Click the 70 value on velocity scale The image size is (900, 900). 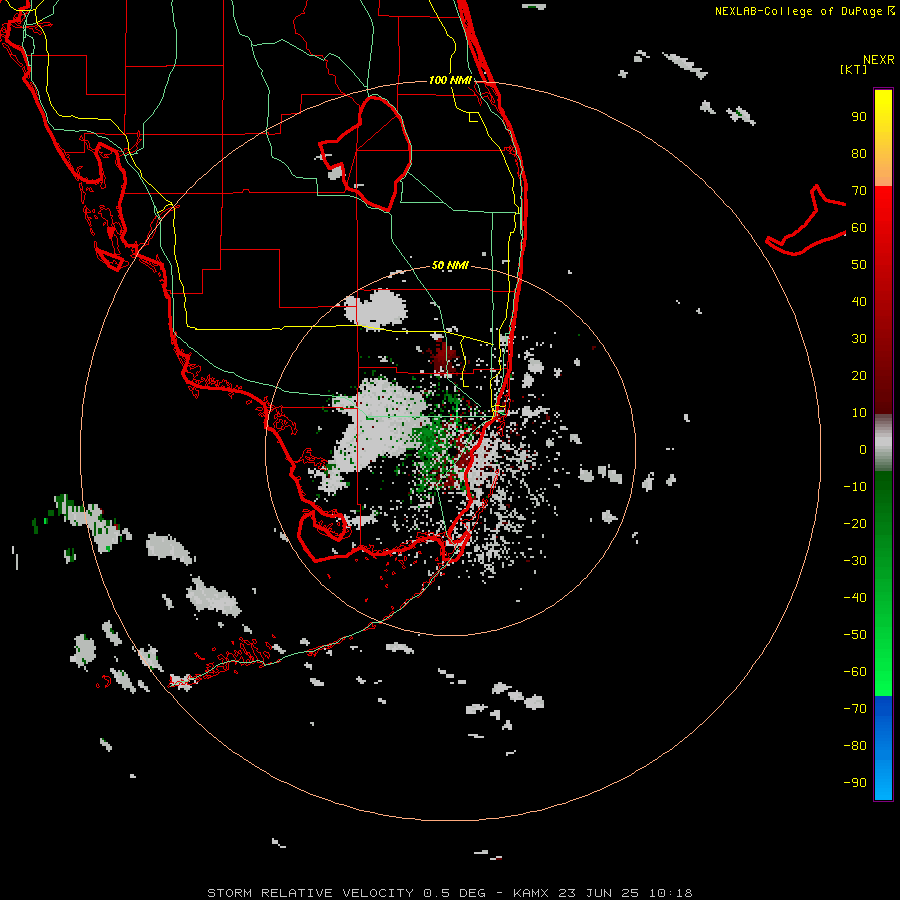tap(859, 191)
